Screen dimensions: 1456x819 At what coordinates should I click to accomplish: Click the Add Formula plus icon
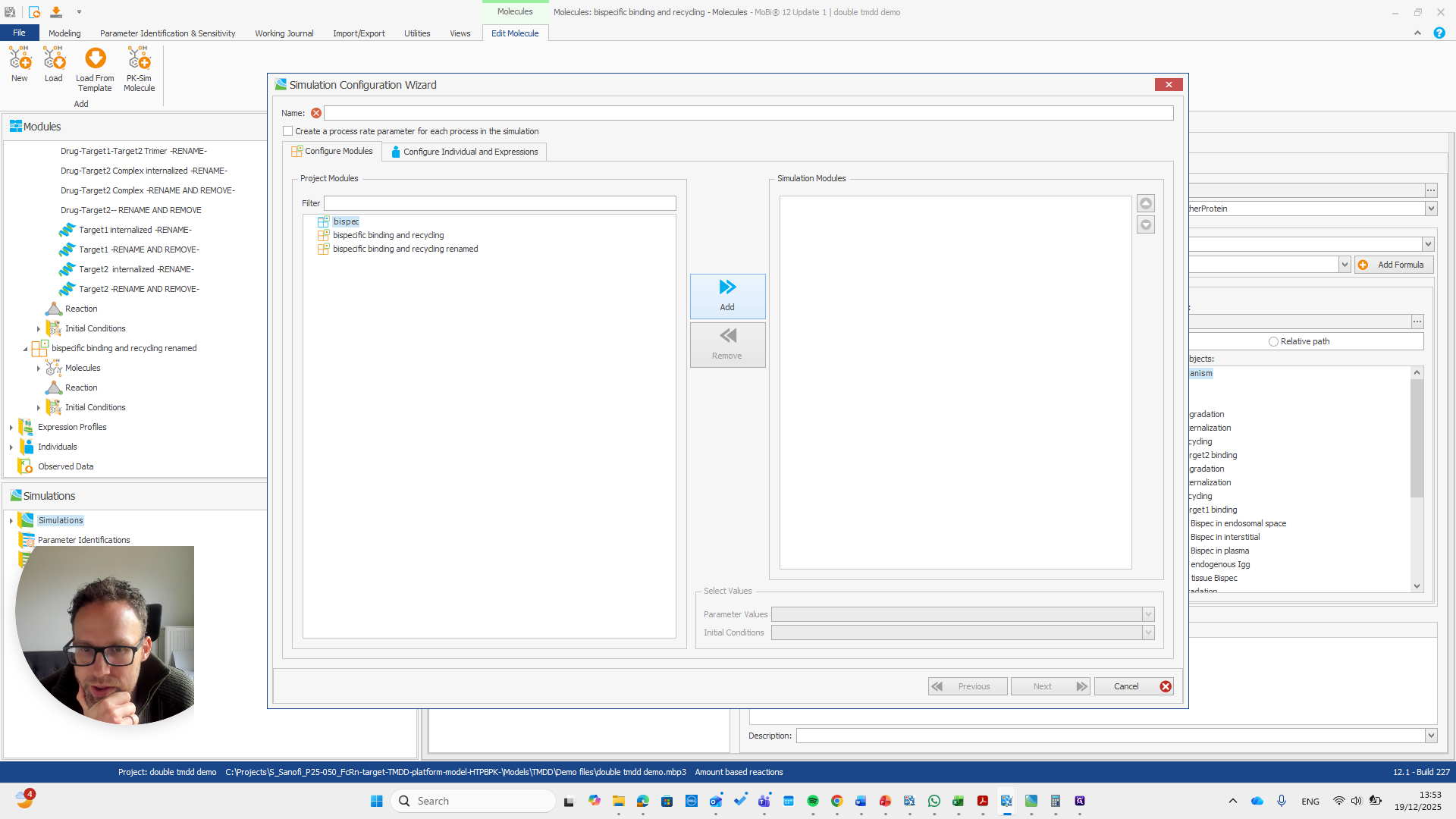pyautogui.click(x=1363, y=265)
